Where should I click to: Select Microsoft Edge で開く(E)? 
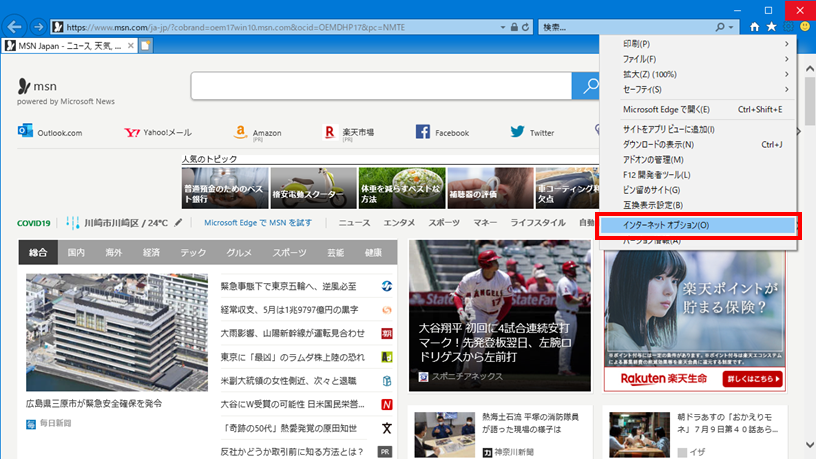pyautogui.click(x=698, y=109)
